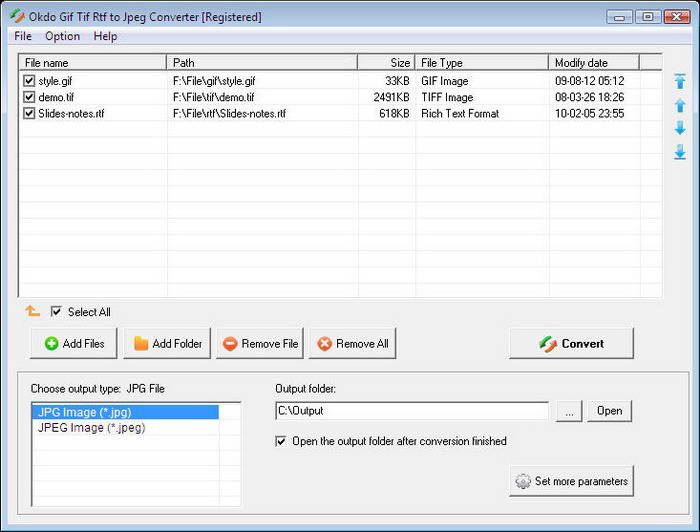Uncheck the demo.tif file checkbox
This screenshot has height=532, width=700.
29,97
